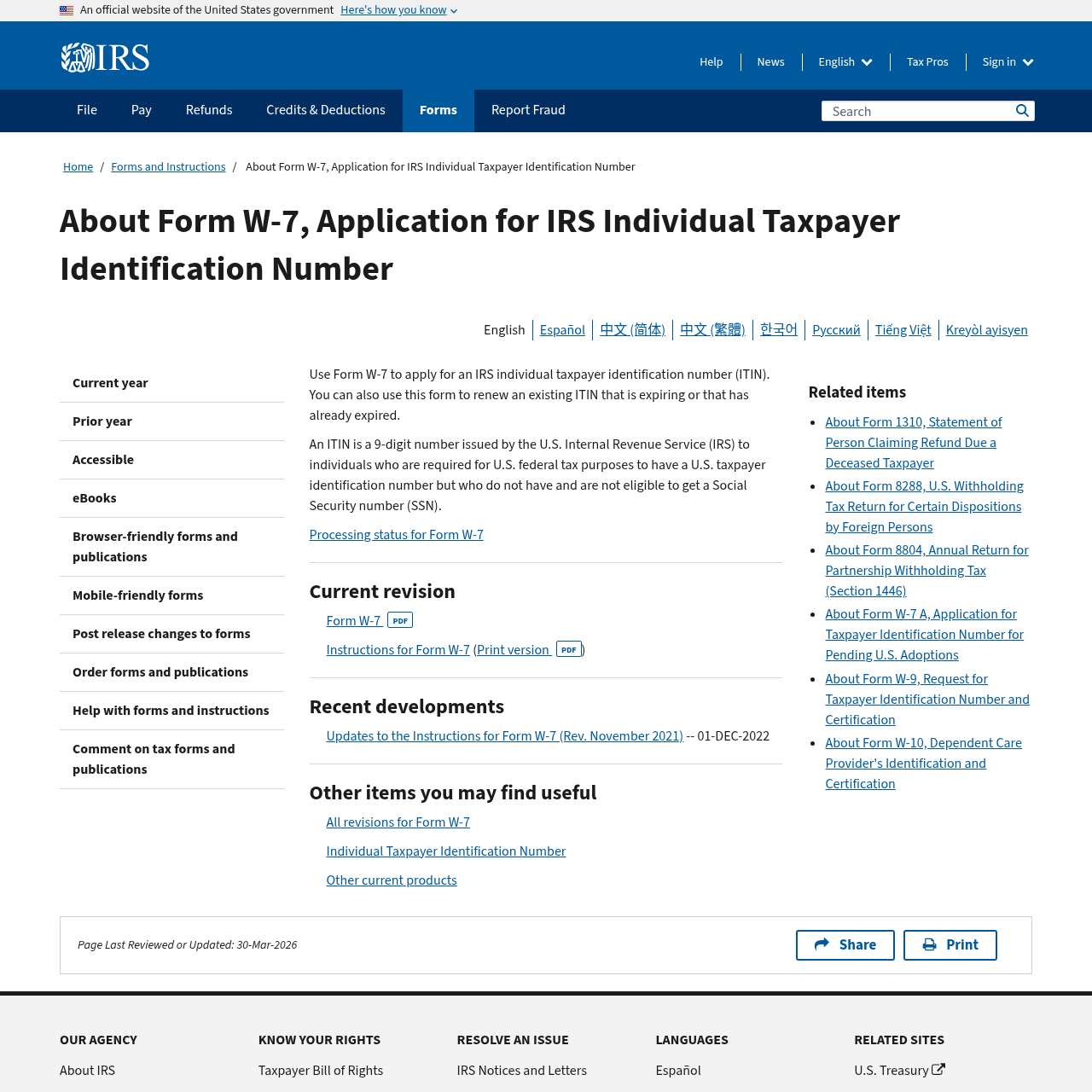Image resolution: width=1092 pixels, height=1092 pixels.
Task: Open Individual Taxpayer Identification Number link
Action: pos(445,851)
